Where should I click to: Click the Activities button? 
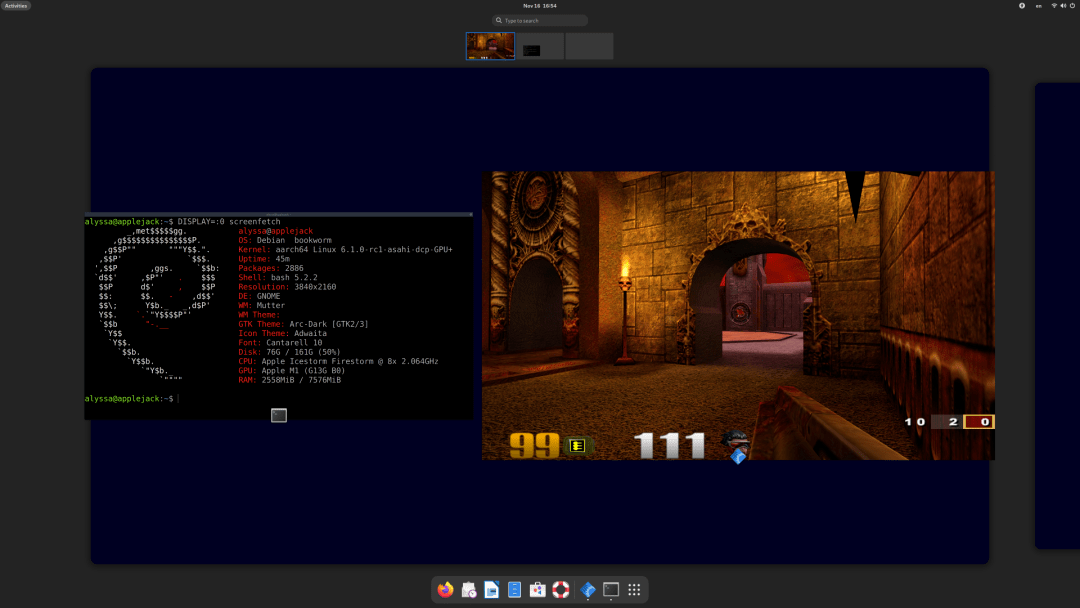click(x=16, y=6)
